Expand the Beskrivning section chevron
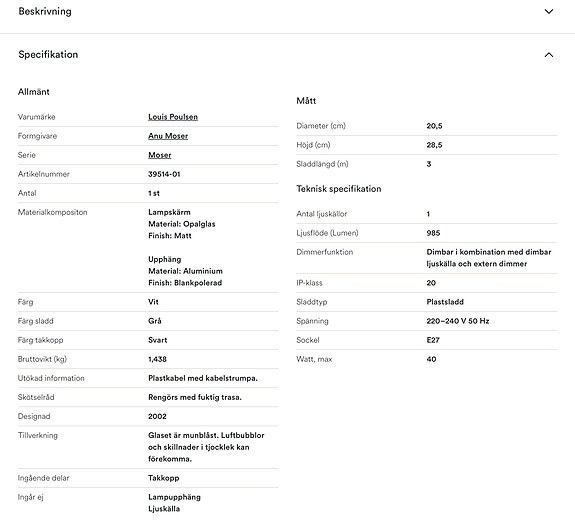575x531 pixels. pos(549,11)
